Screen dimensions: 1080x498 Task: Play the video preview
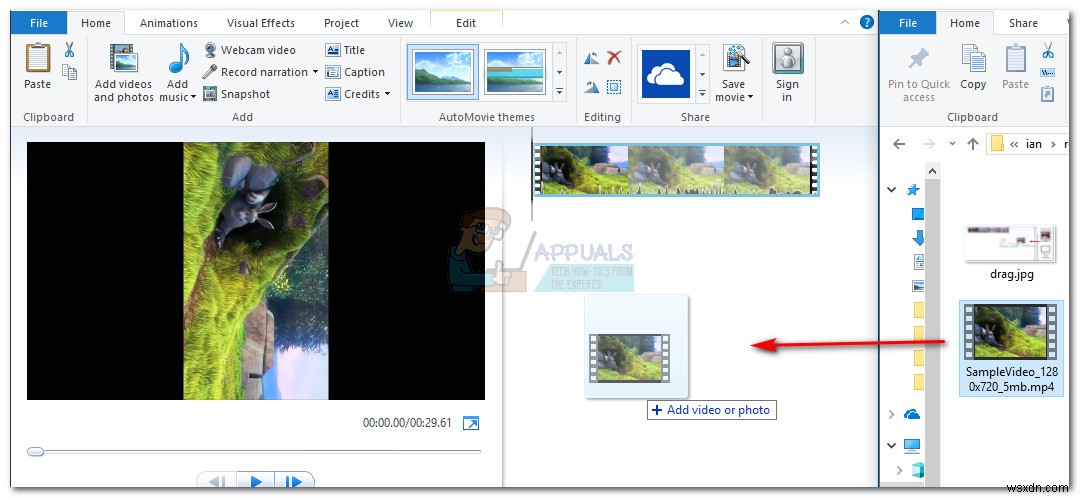[256, 481]
